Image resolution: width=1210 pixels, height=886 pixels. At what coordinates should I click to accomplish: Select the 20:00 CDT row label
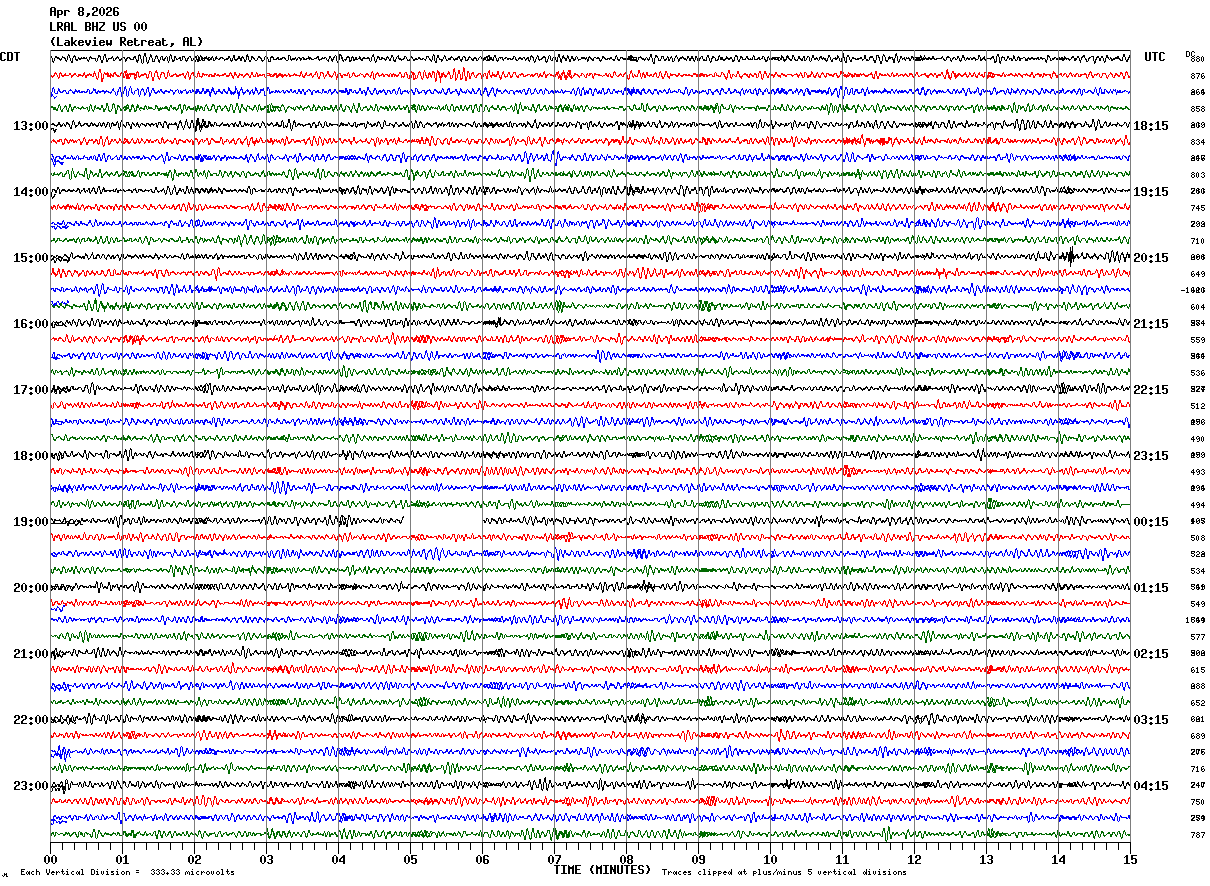pos(30,588)
